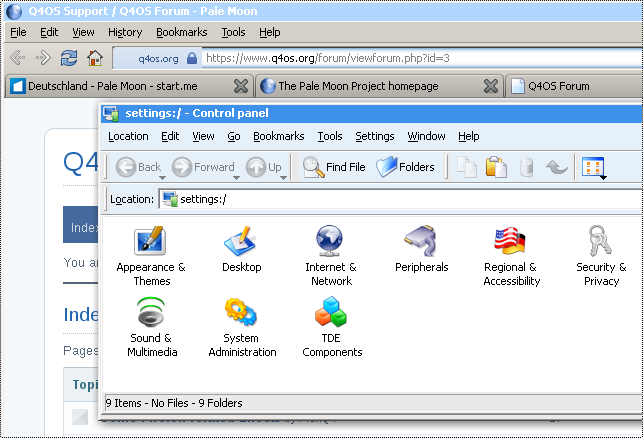The width and height of the screenshot is (643, 438).
Task: Open the View menu in Control panel
Action: click(x=203, y=136)
